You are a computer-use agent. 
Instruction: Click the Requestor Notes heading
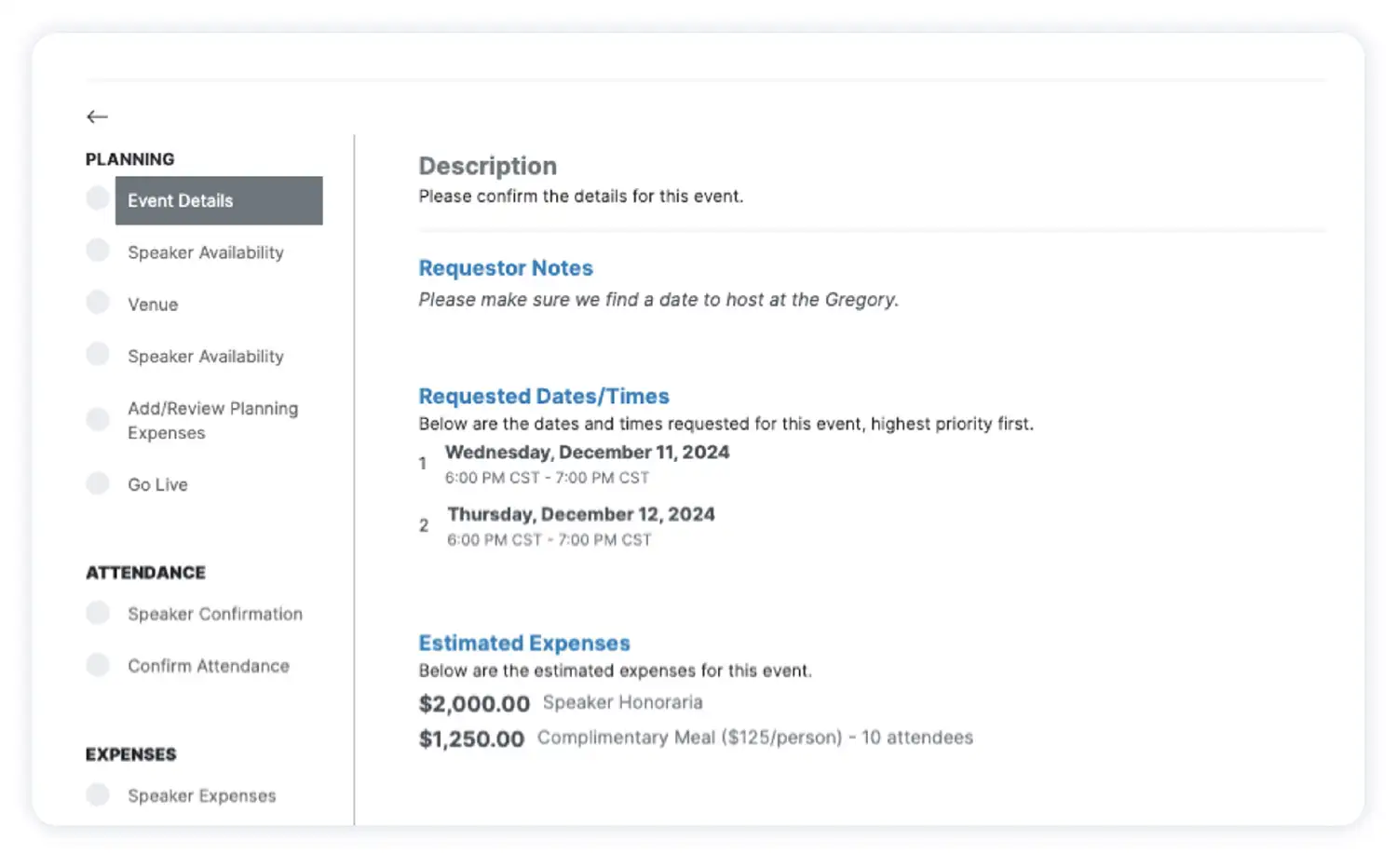505,268
